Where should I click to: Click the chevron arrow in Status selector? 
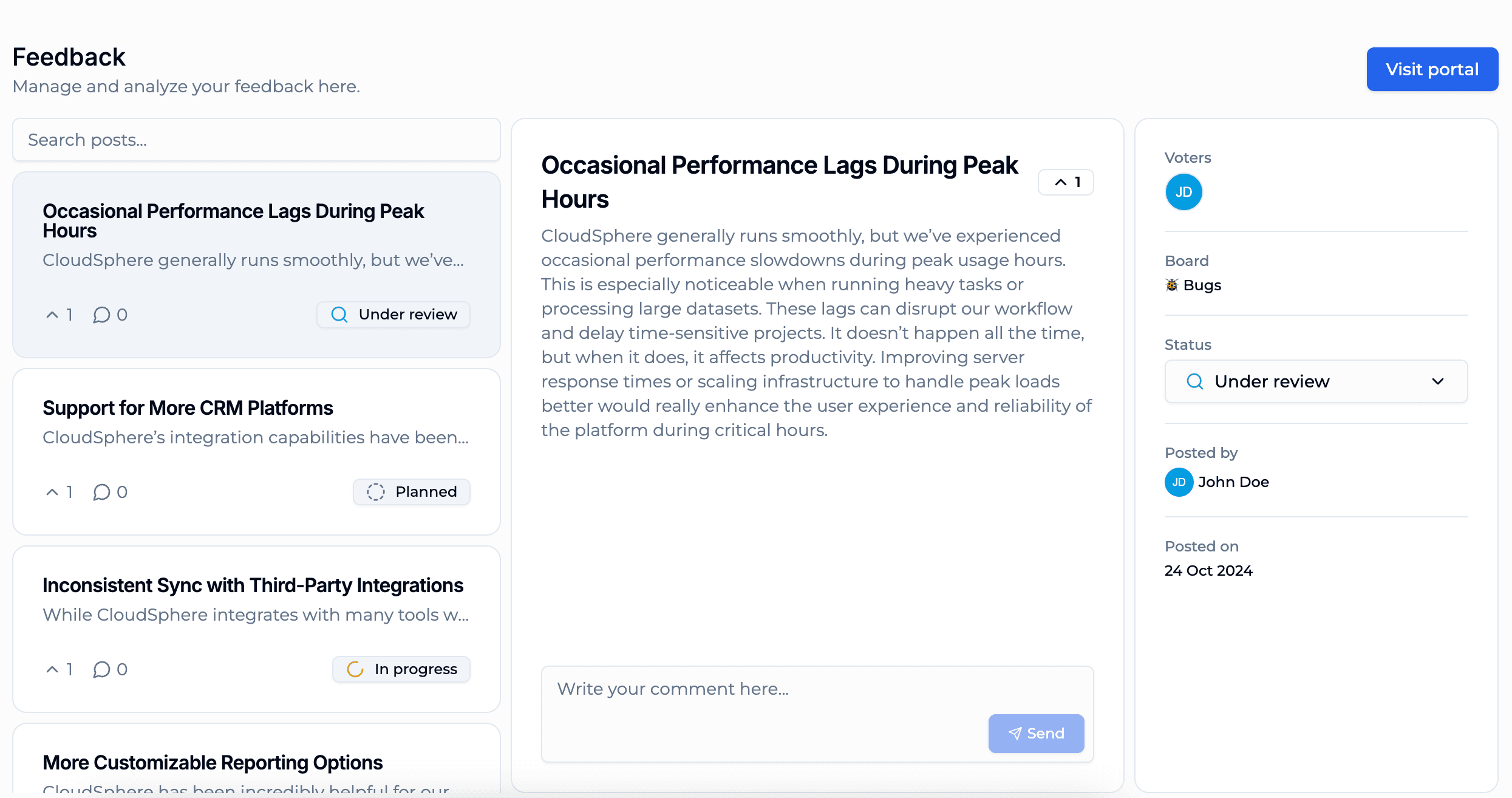(1437, 381)
